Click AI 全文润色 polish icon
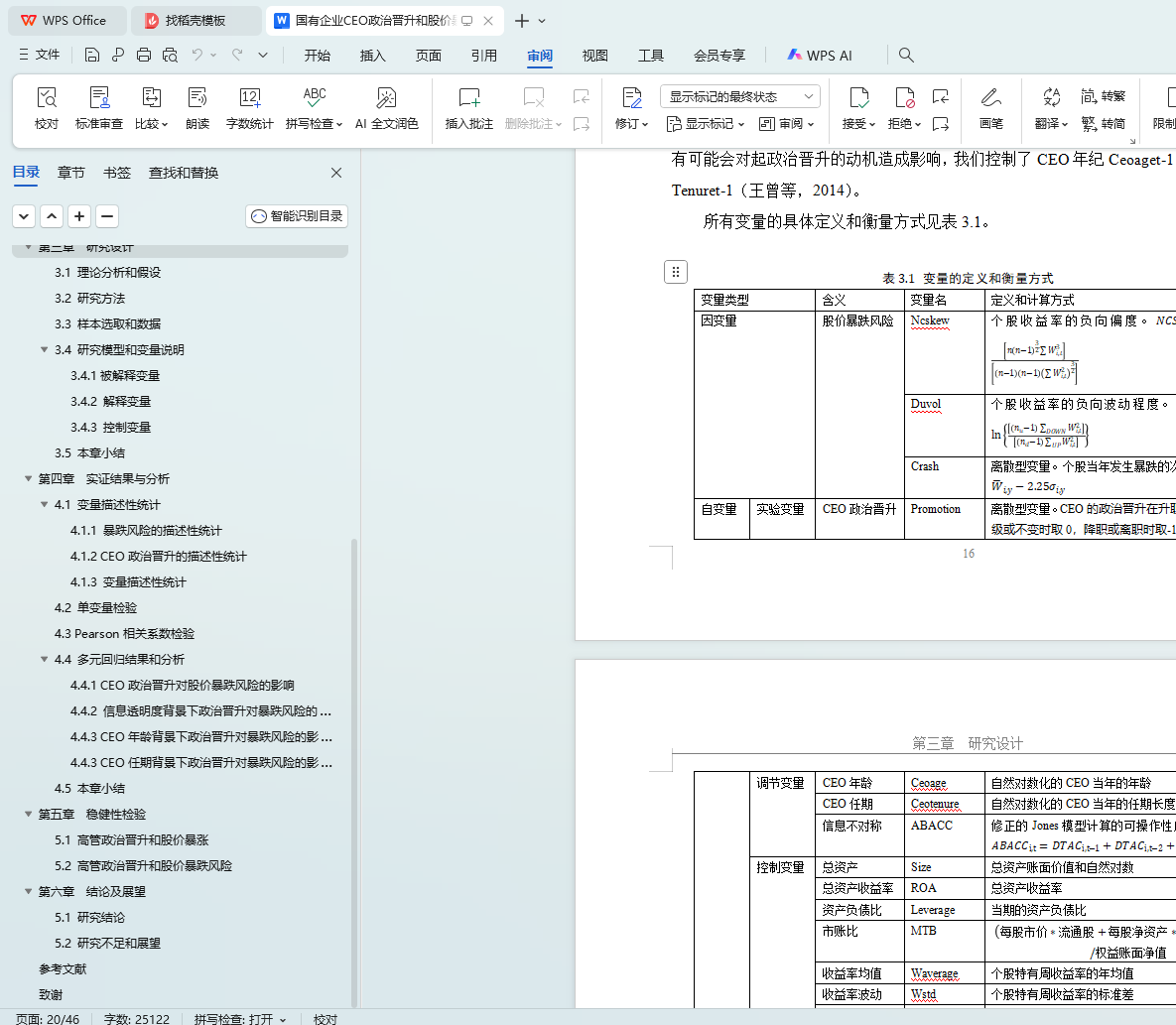The height and width of the screenshot is (1025, 1176). point(386,108)
